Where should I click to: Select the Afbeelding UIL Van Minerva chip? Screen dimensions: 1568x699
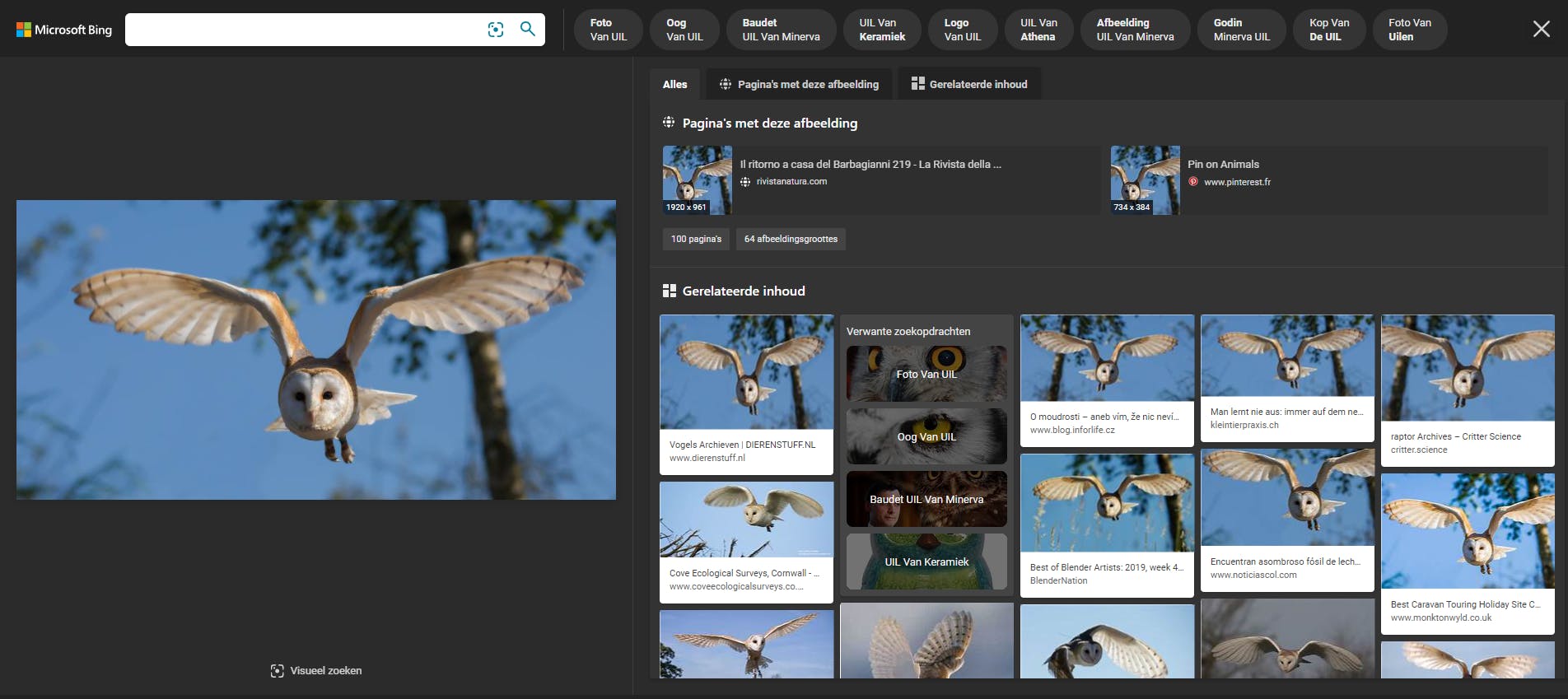tap(1136, 30)
